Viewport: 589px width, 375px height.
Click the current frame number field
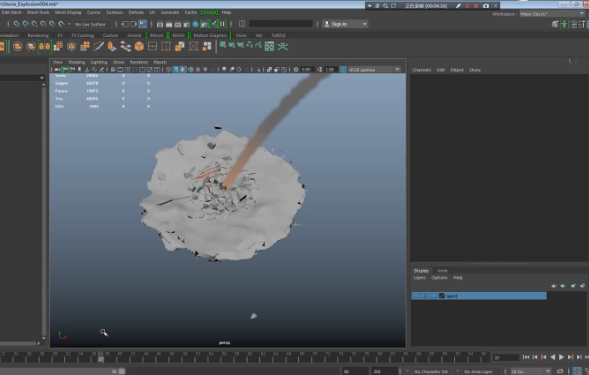(506, 358)
